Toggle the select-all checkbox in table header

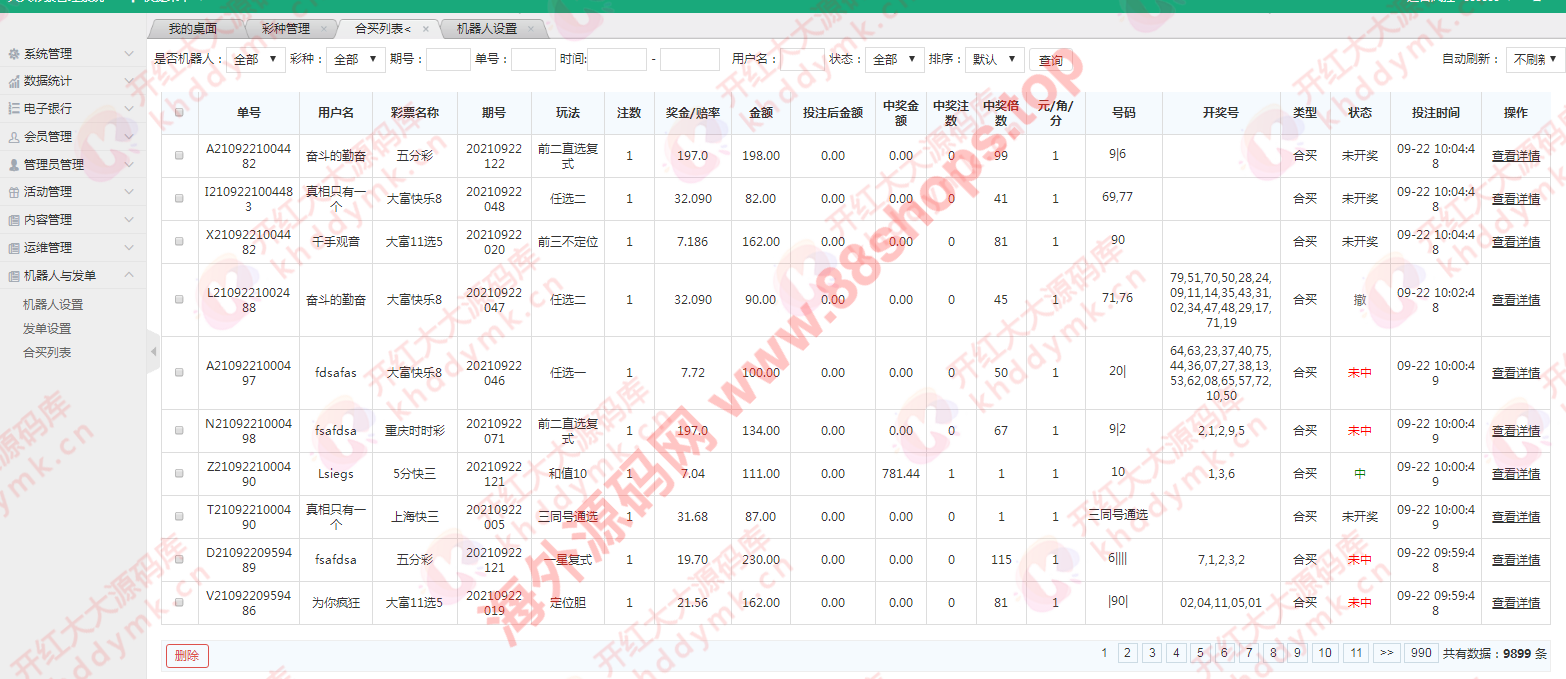coord(179,113)
